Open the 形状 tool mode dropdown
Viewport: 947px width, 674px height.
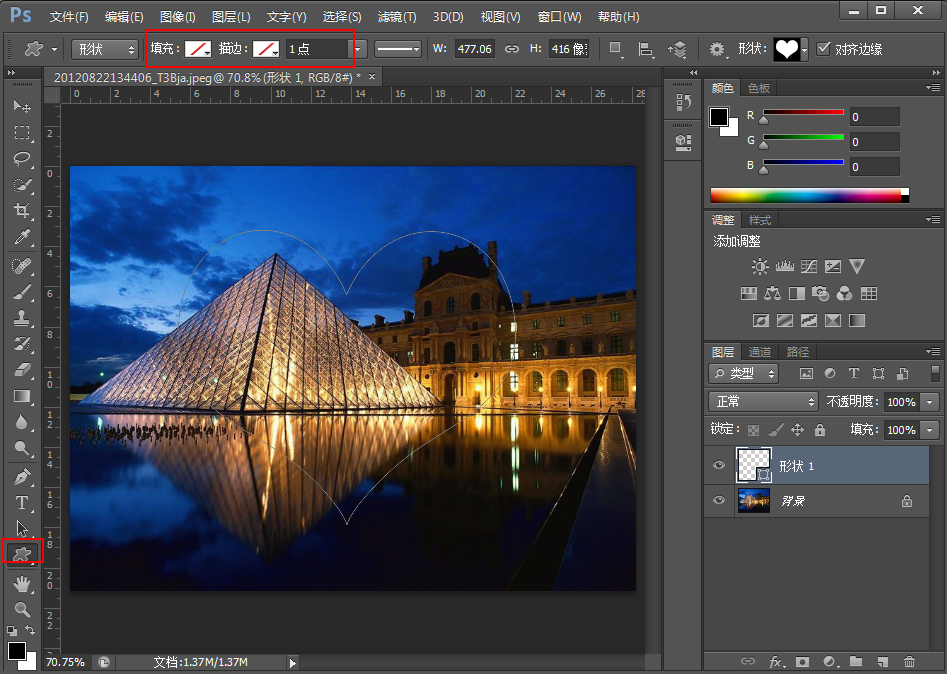coord(105,49)
